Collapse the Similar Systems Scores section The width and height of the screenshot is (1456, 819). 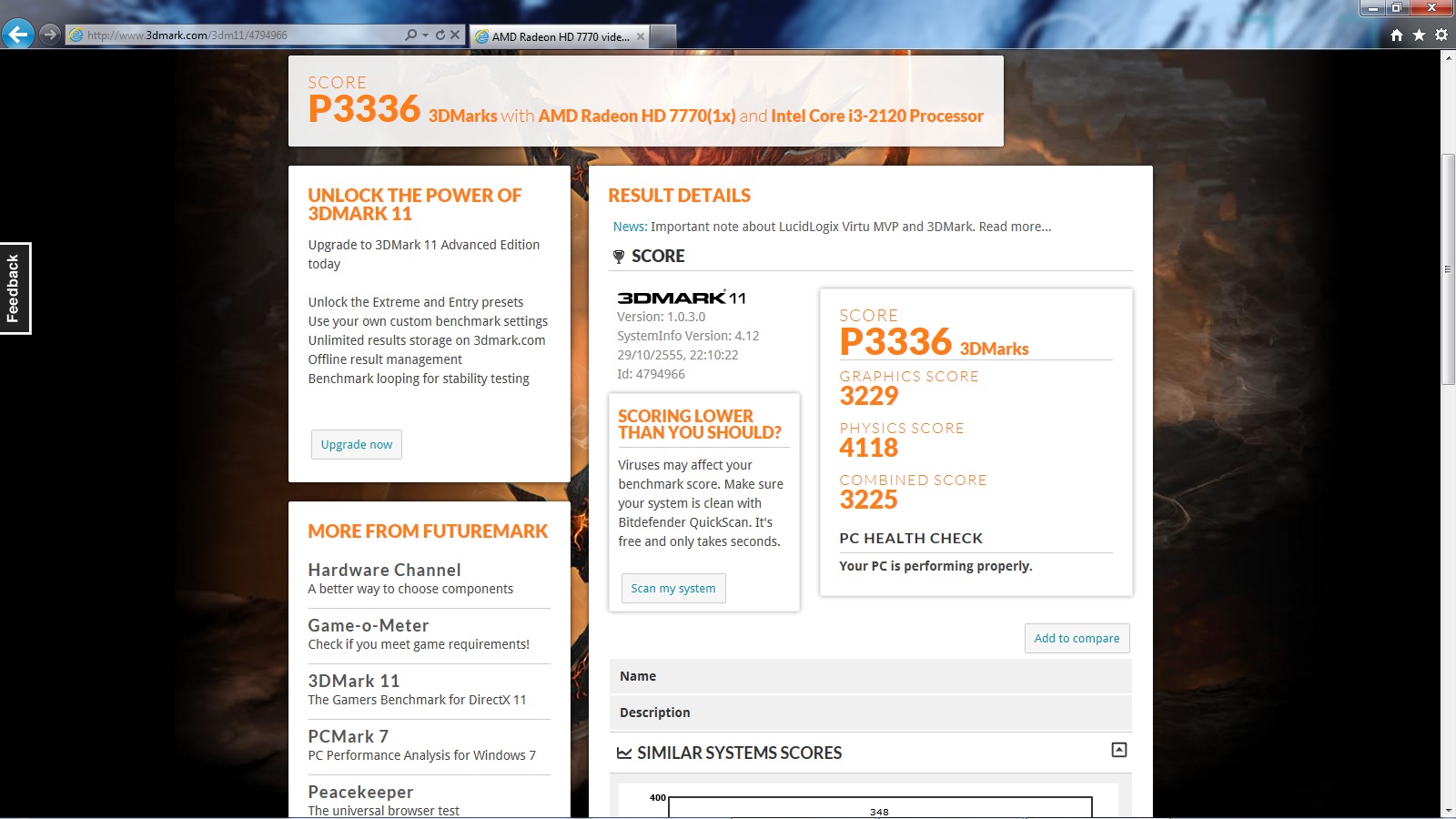[1119, 750]
